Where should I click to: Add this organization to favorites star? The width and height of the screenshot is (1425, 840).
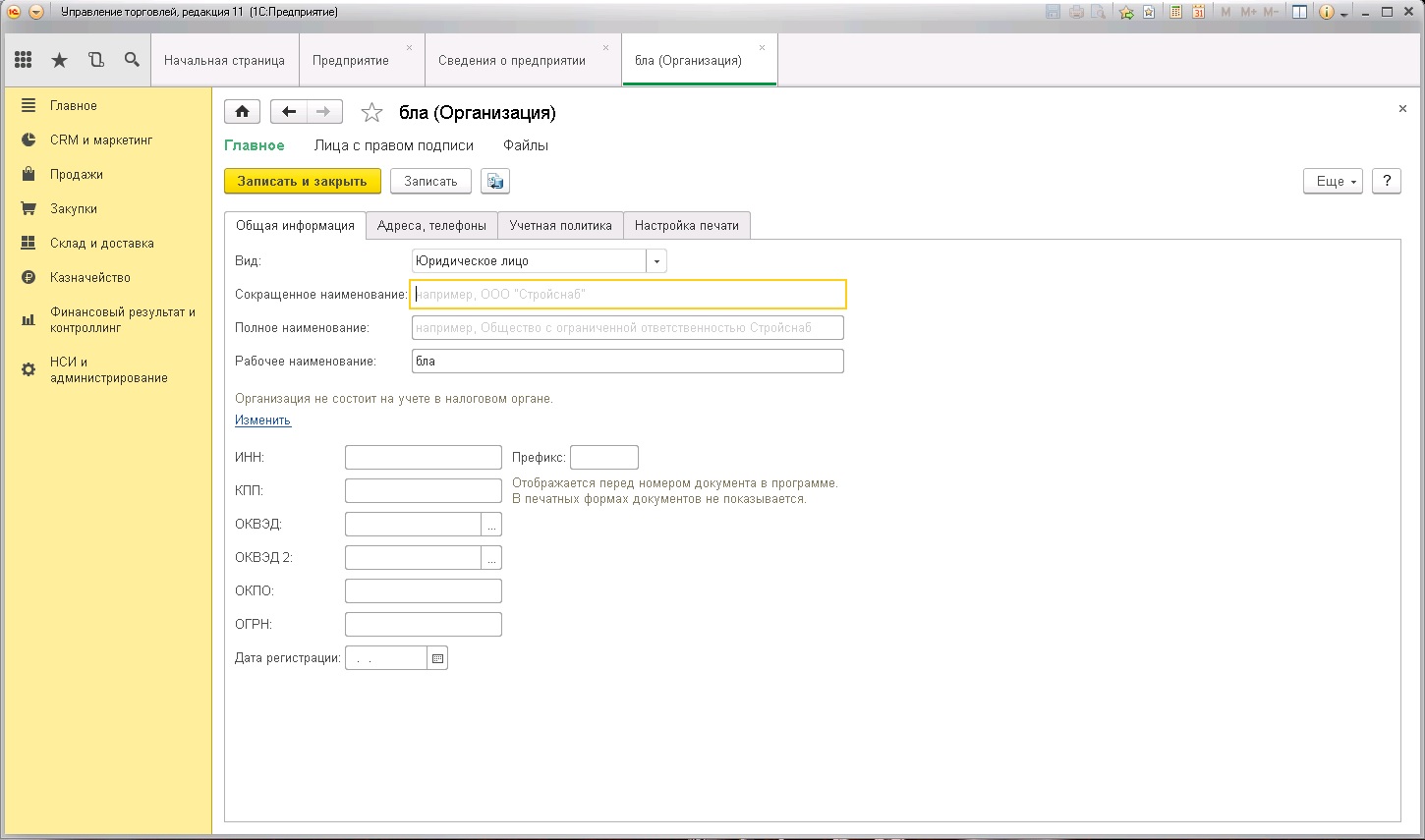point(371,113)
